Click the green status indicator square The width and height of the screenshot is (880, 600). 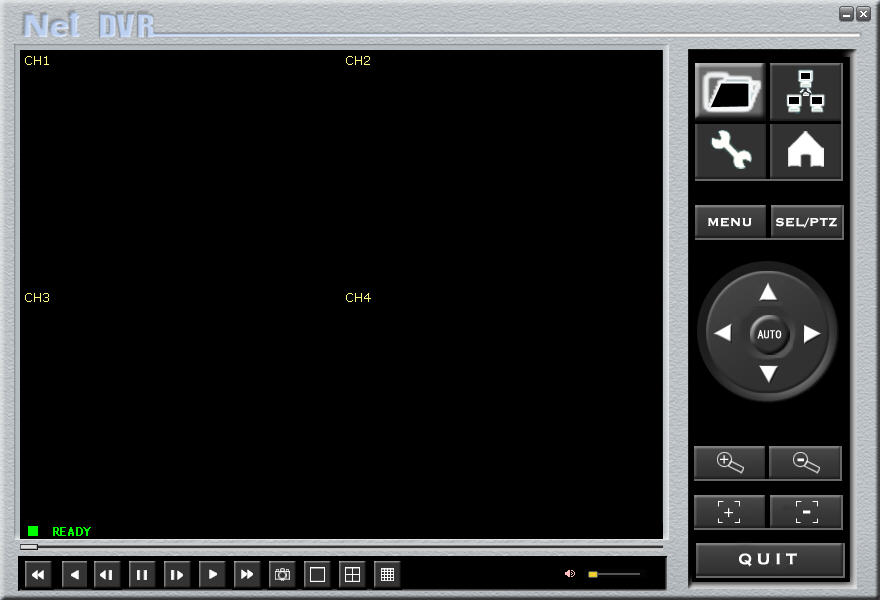coord(33,531)
